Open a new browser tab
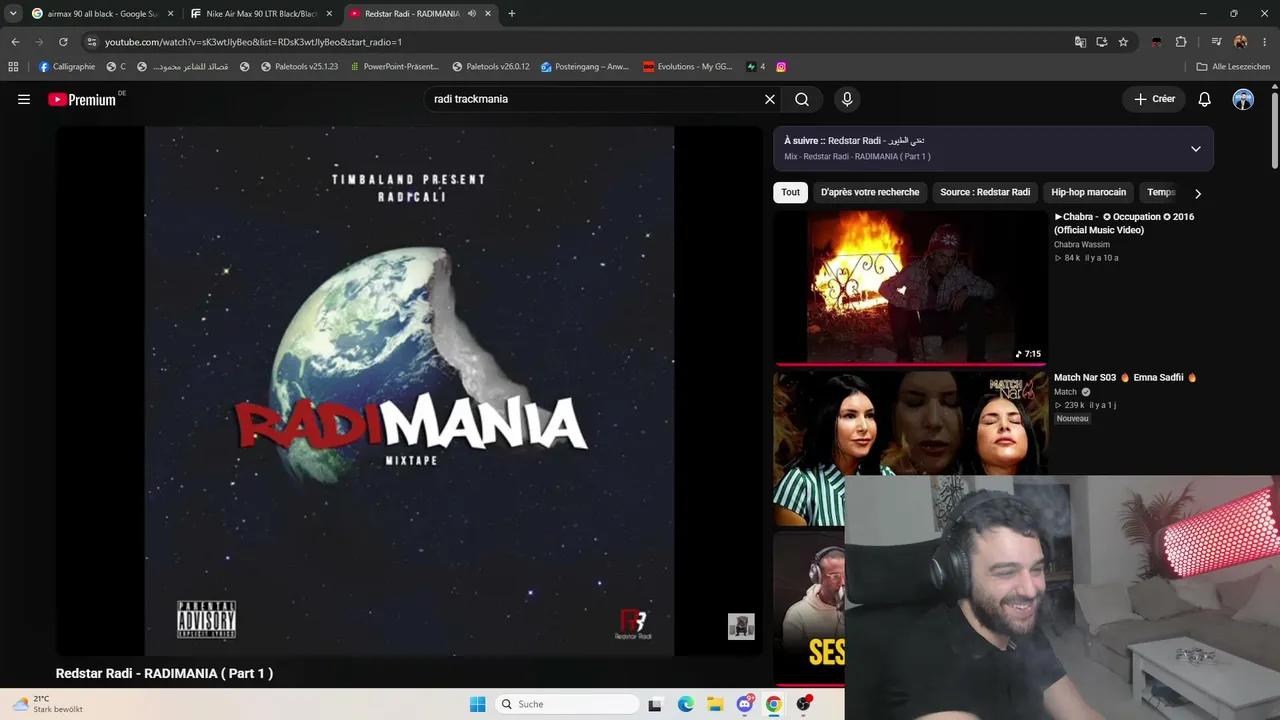This screenshot has width=1280, height=720. tap(512, 14)
